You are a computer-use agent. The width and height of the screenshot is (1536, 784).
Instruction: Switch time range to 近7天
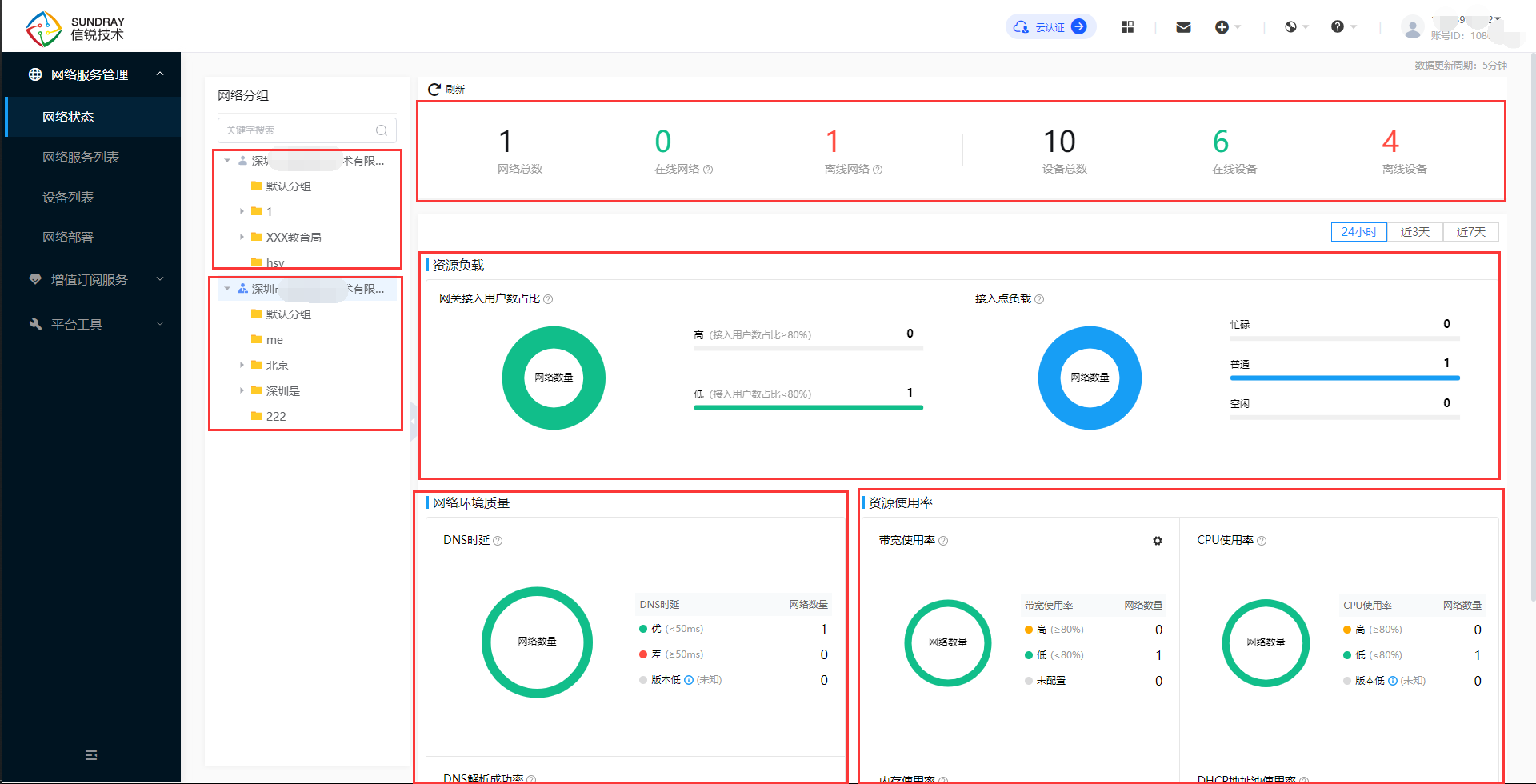click(1470, 232)
